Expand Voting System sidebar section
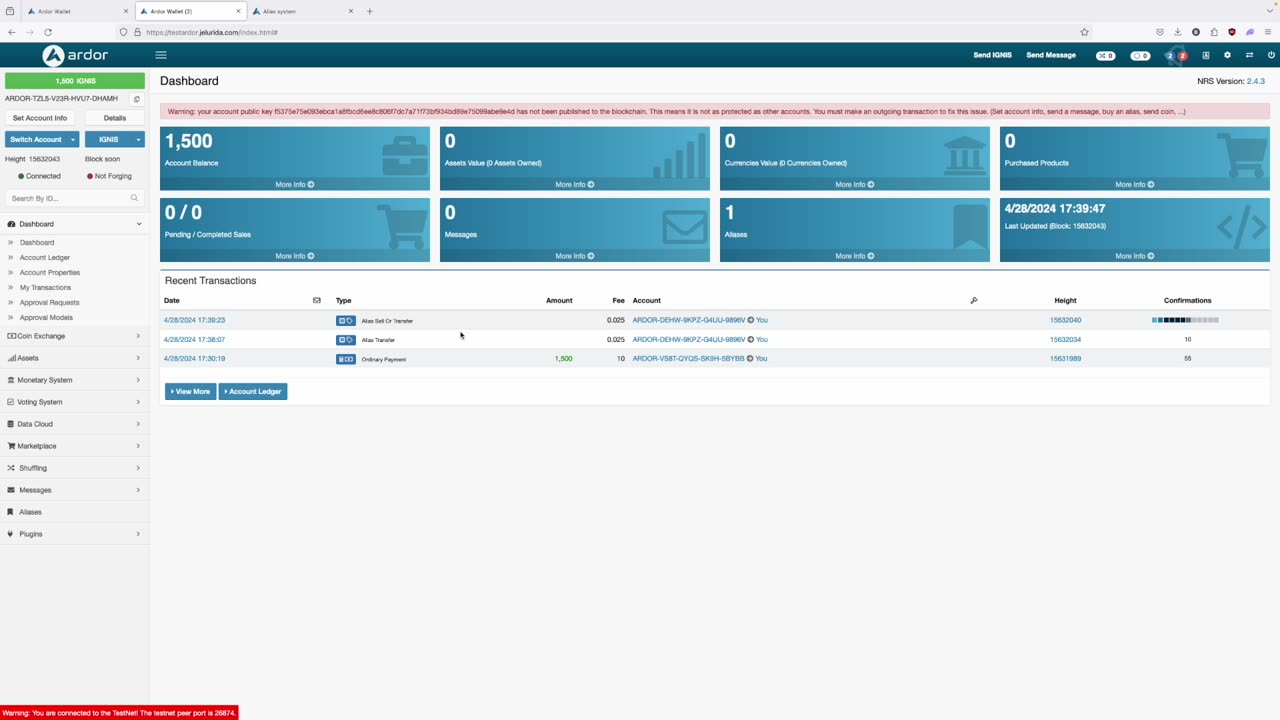 (74, 402)
